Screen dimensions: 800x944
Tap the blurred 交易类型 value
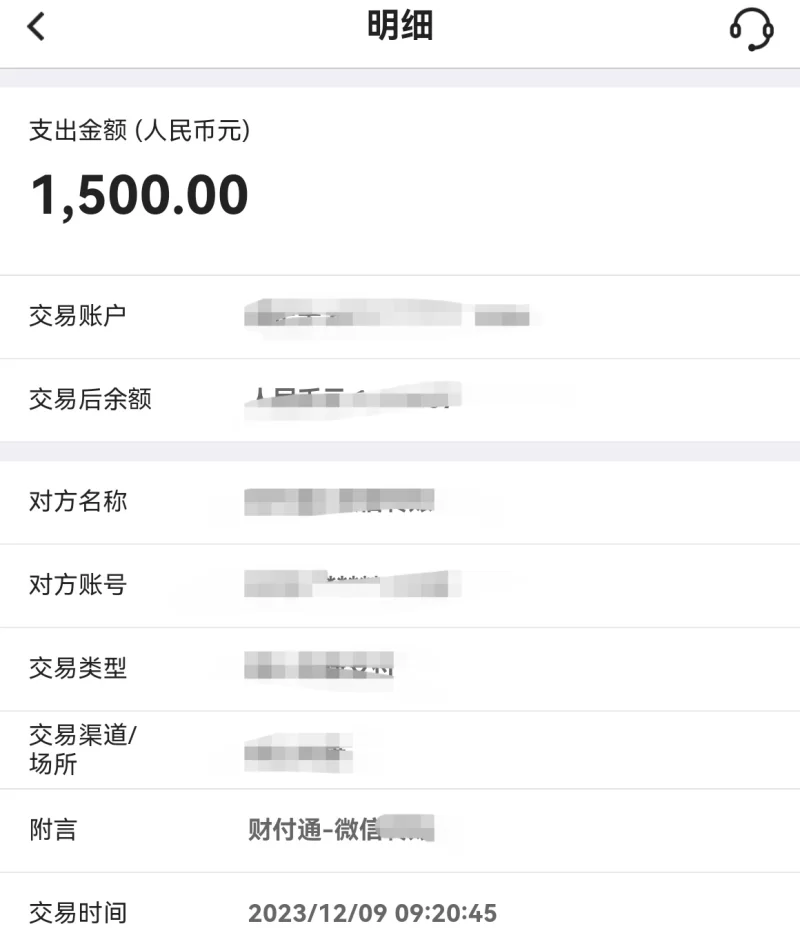click(320, 667)
